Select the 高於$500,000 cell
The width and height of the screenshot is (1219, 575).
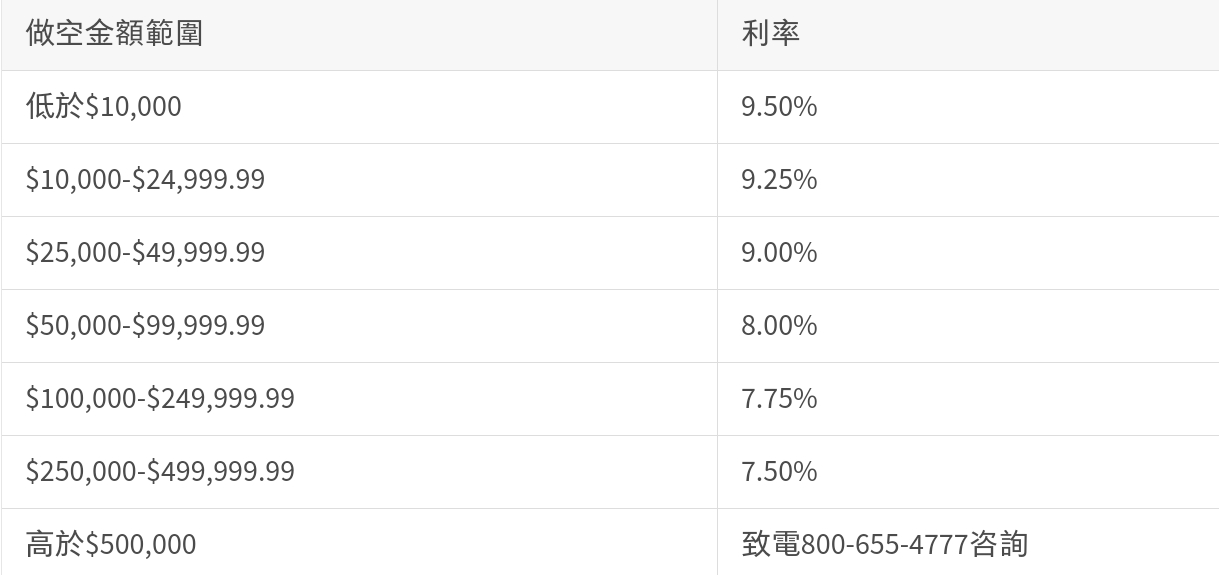pos(111,544)
